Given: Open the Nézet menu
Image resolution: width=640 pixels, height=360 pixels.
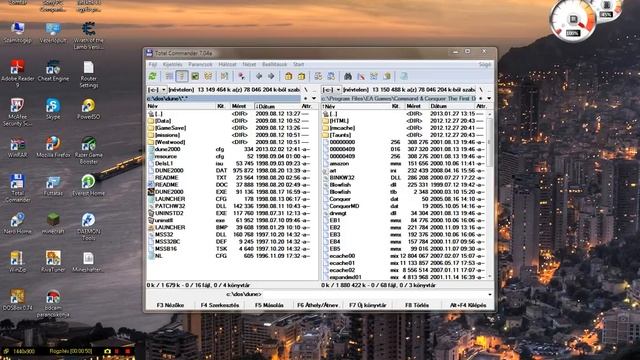Looking at the screenshot, I should 249,64.
